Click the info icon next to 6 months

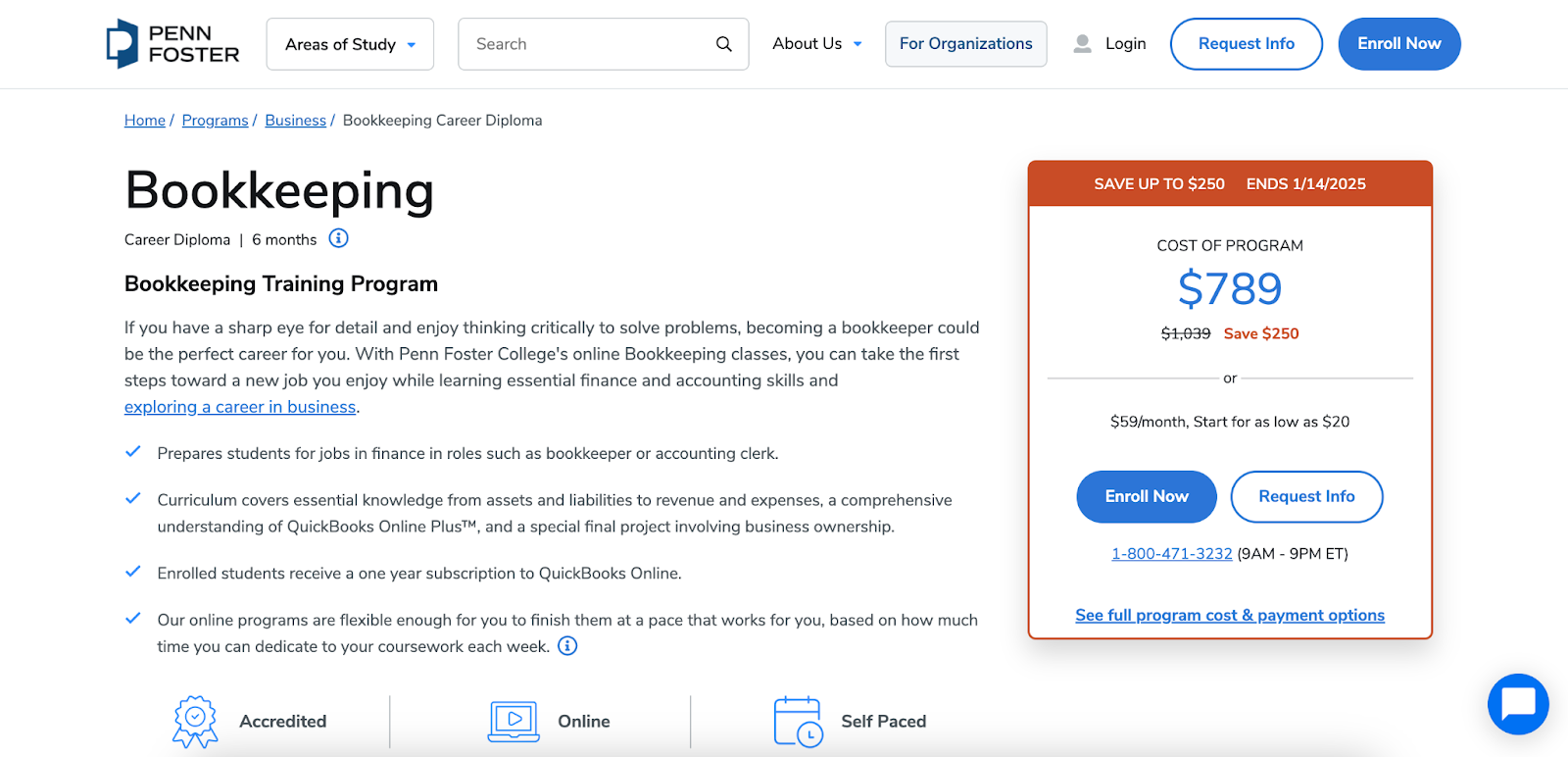(x=337, y=238)
